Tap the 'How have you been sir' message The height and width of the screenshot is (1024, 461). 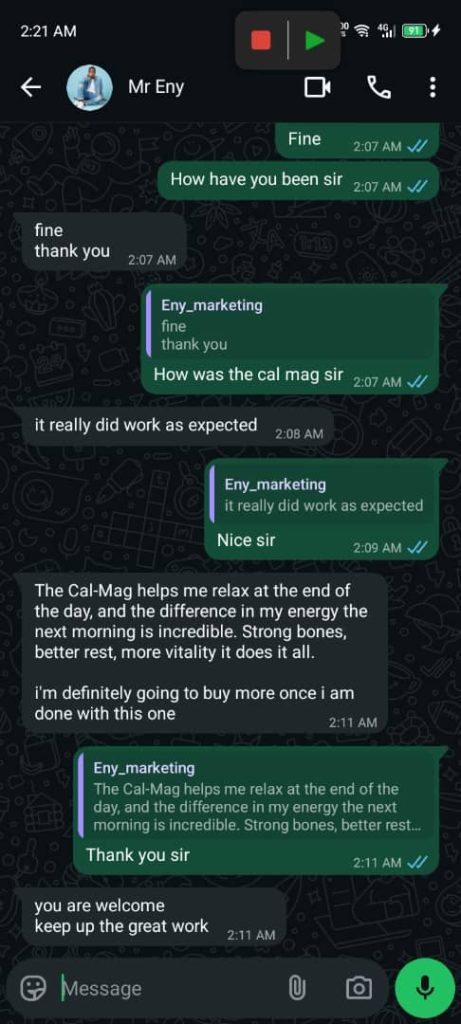(298, 181)
